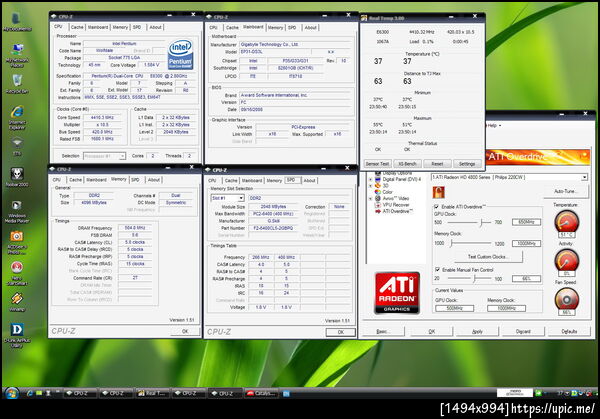Click OK in the CPU-Z Memory window
The width and height of the screenshot is (600, 419).
[x=185, y=331]
